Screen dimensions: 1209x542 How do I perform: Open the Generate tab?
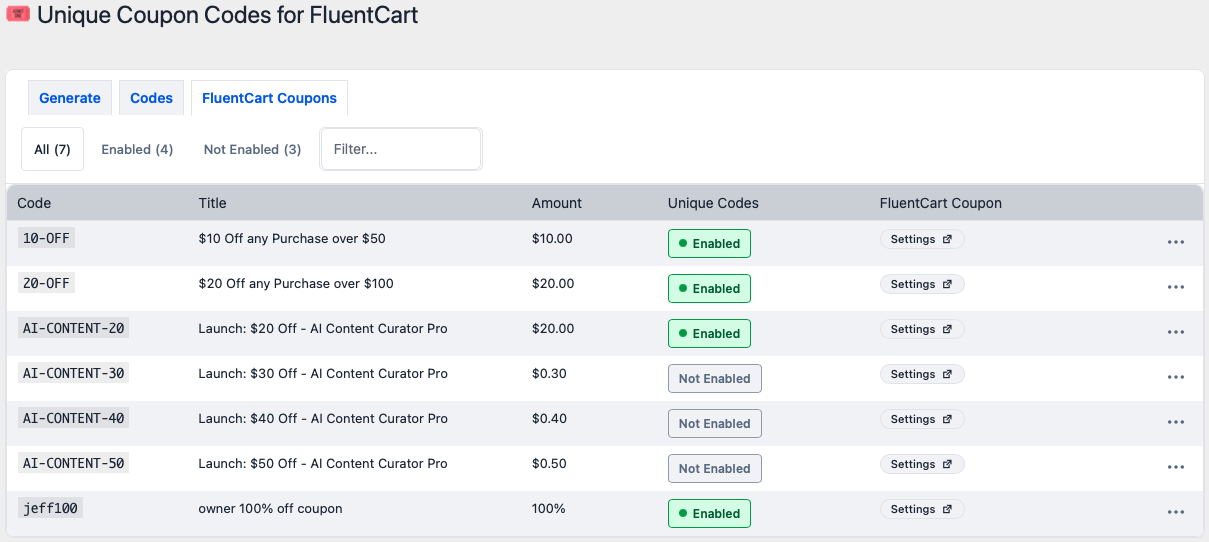tap(70, 98)
